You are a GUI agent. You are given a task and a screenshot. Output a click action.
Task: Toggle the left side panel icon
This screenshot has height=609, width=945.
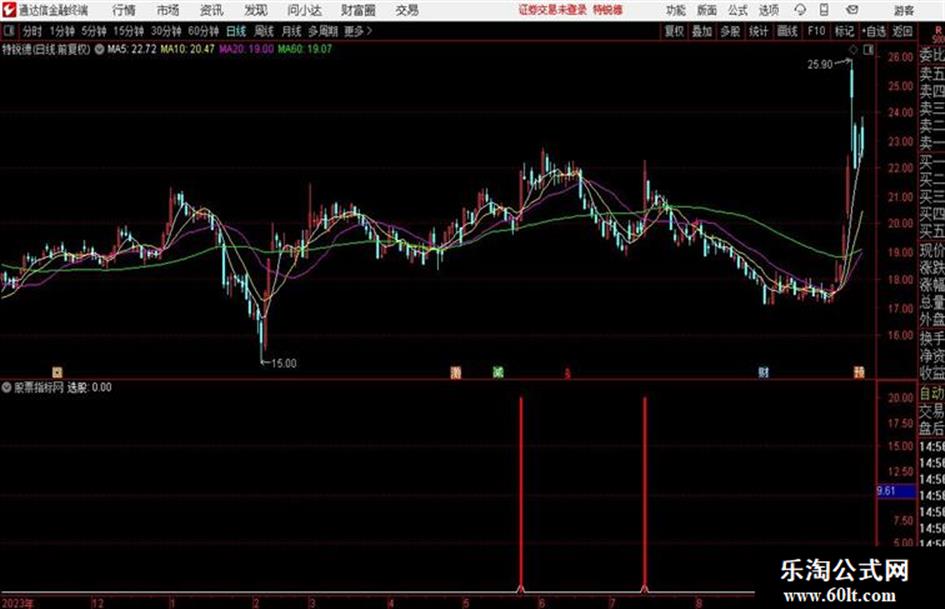point(8,31)
